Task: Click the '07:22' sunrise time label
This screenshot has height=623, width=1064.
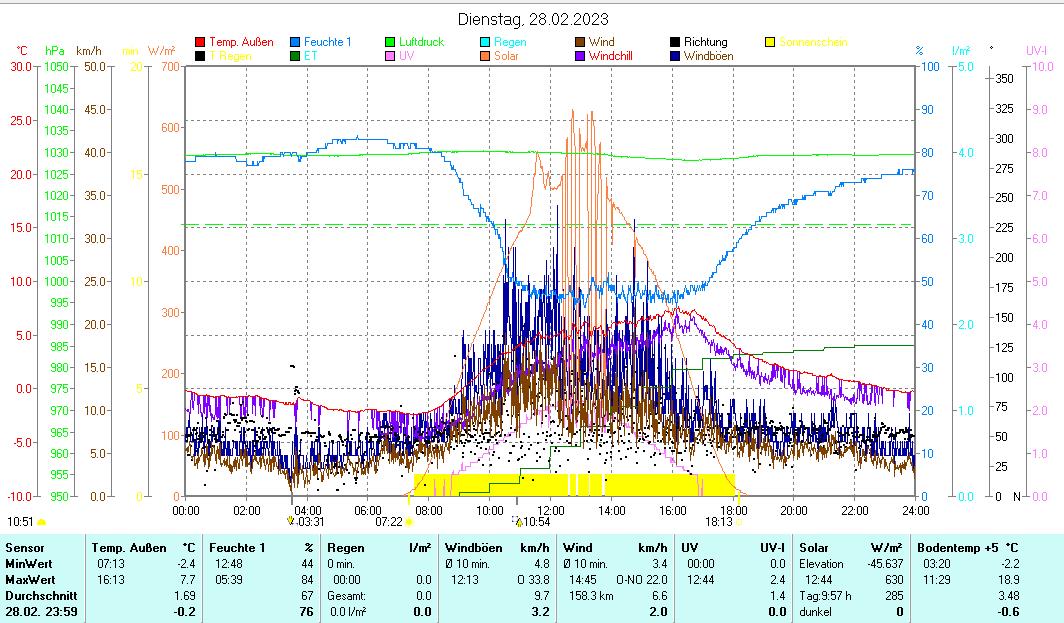Action: [x=389, y=522]
